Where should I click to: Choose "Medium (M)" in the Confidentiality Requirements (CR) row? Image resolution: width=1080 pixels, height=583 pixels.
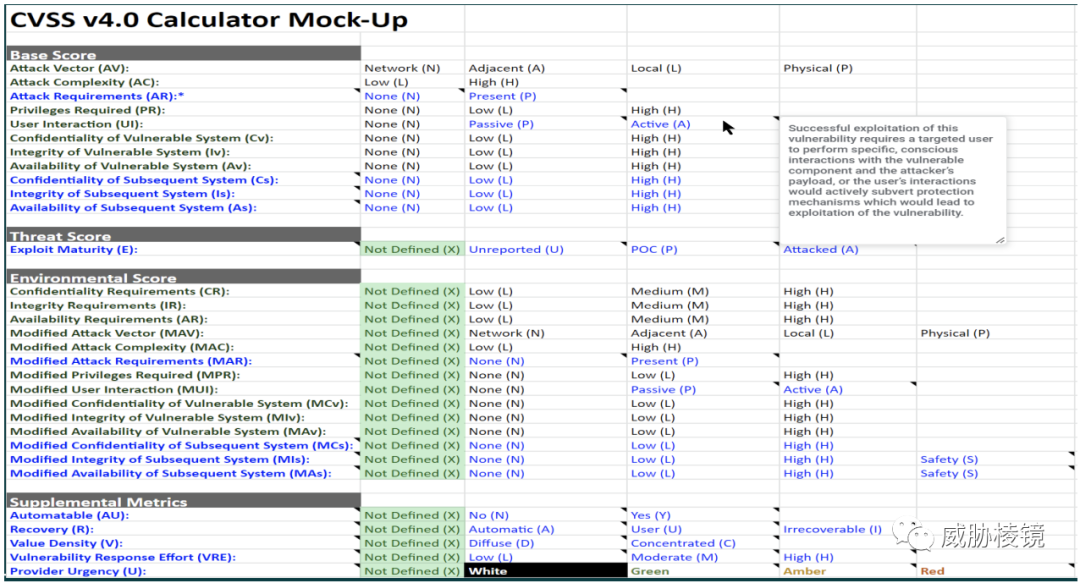click(x=669, y=292)
